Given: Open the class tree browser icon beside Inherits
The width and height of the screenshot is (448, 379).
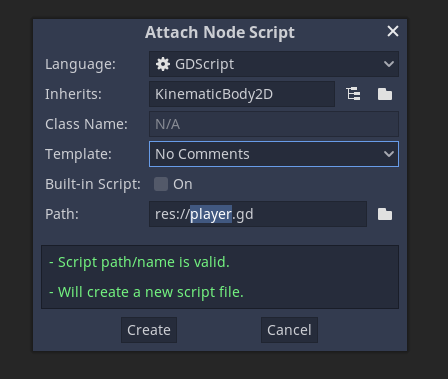Looking at the screenshot, I should coord(353,94).
